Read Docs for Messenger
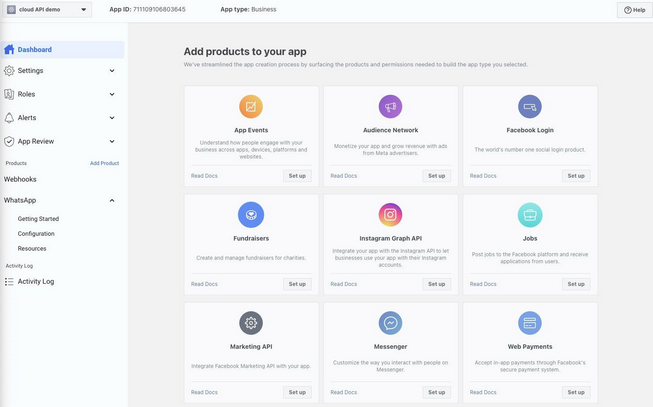Viewport: 653px width, 407px height. pos(344,392)
